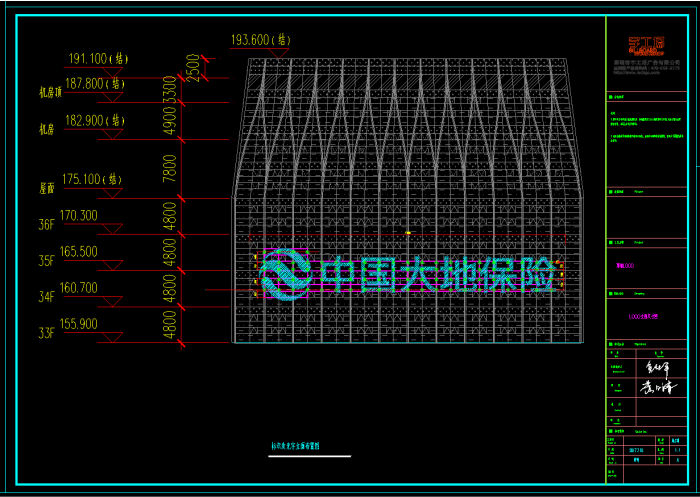Select the 3300 vertical dimension text
700x497 pixels.
pos(169,90)
